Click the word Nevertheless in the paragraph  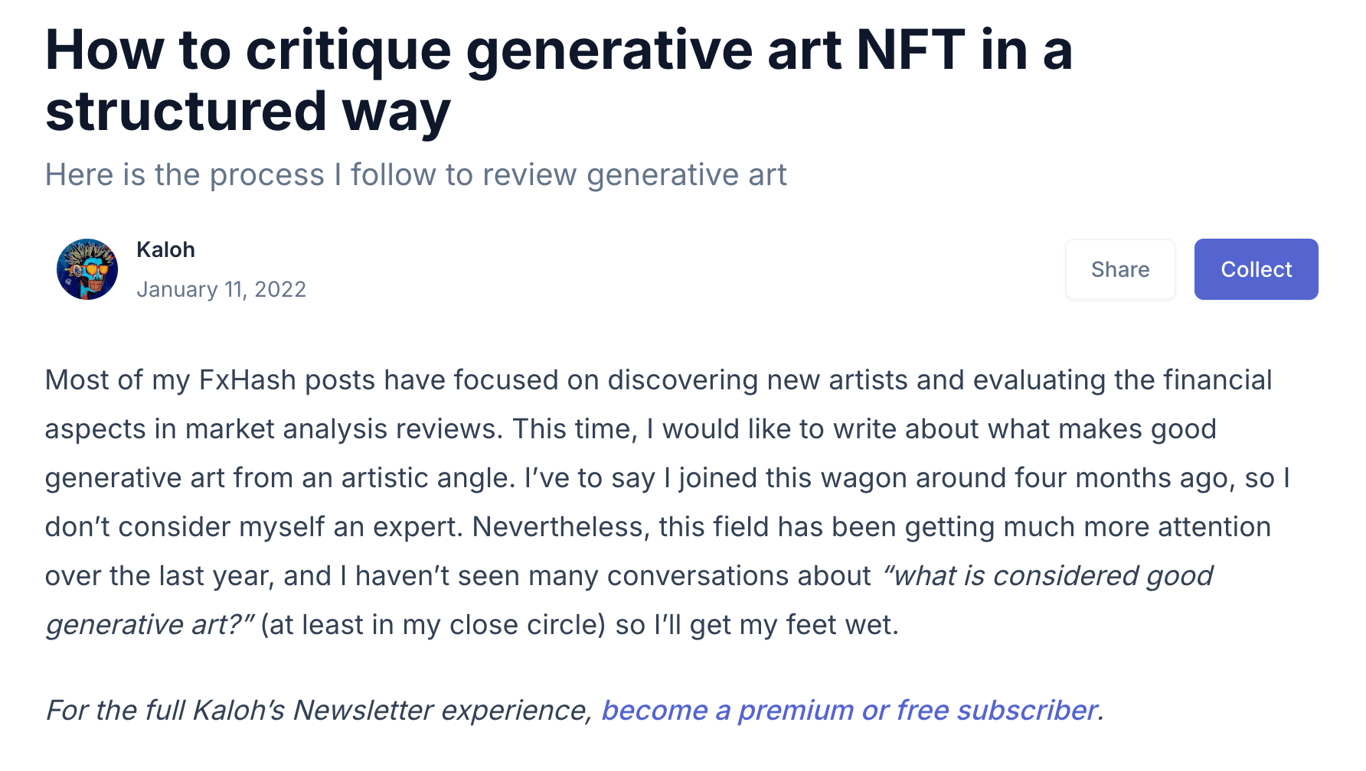556,527
